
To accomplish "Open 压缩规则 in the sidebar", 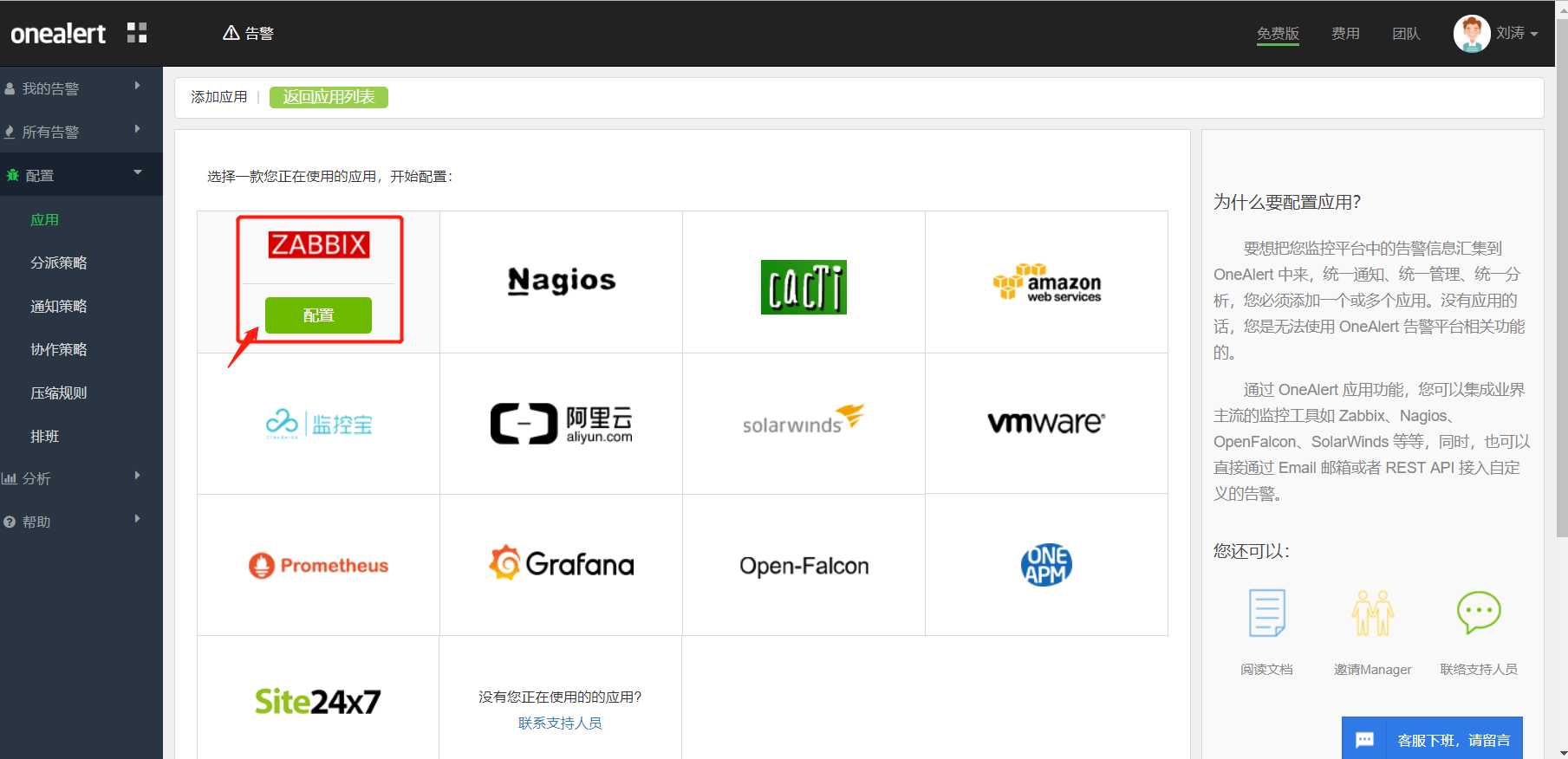I will coord(59,392).
